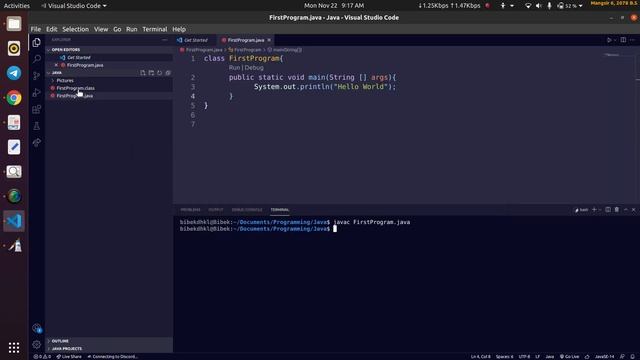Split the terminal panel

(x=608, y=210)
